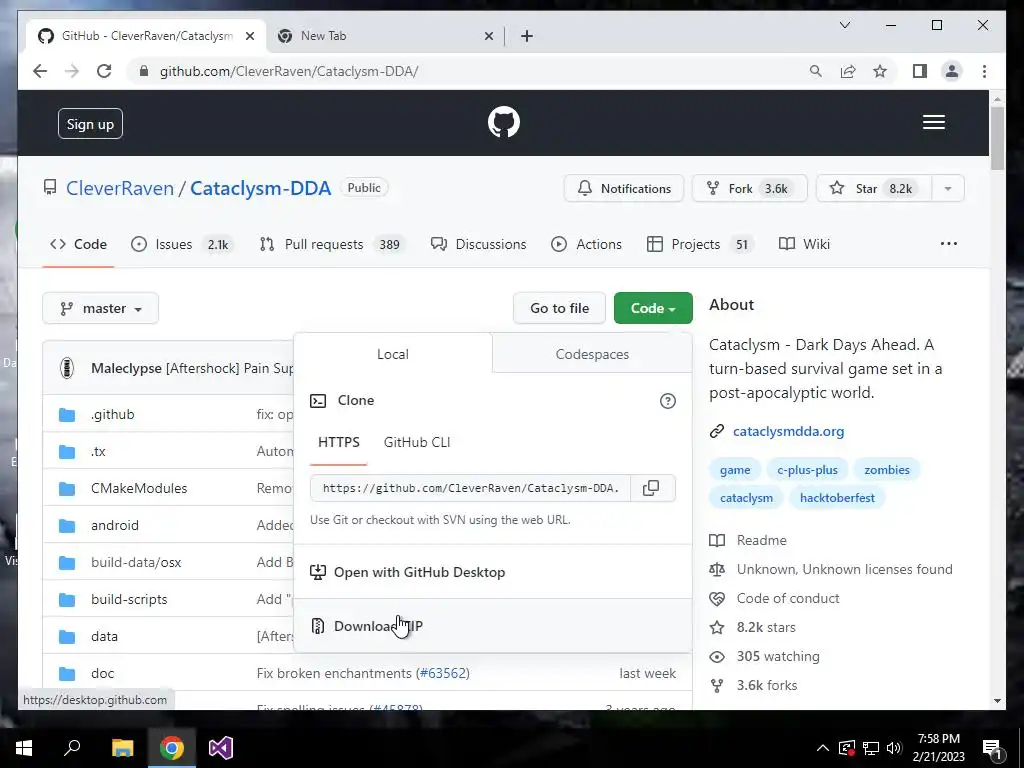Open the CMakeModules folder

point(138,488)
